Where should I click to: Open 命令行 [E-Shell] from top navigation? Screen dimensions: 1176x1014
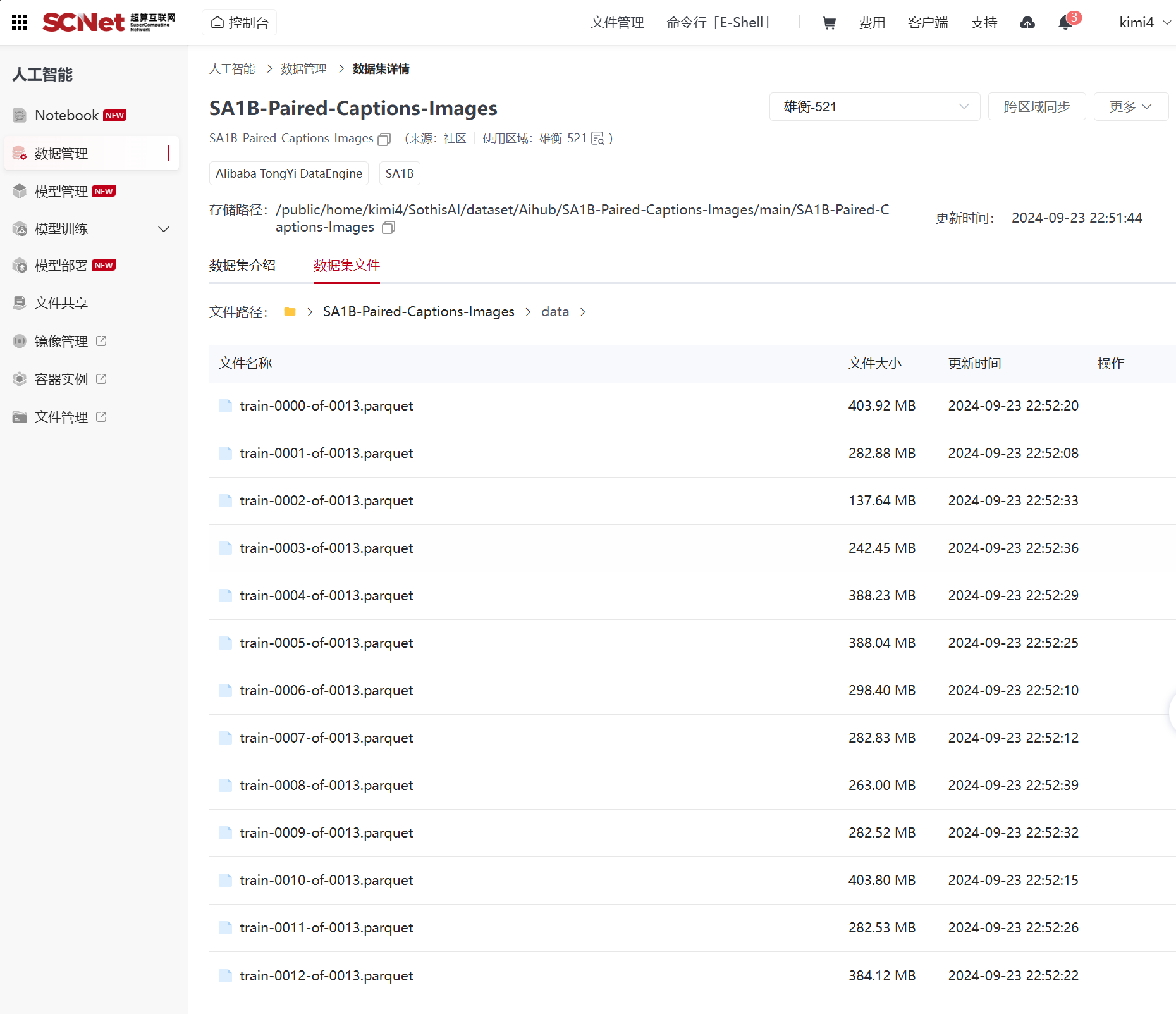(718, 23)
